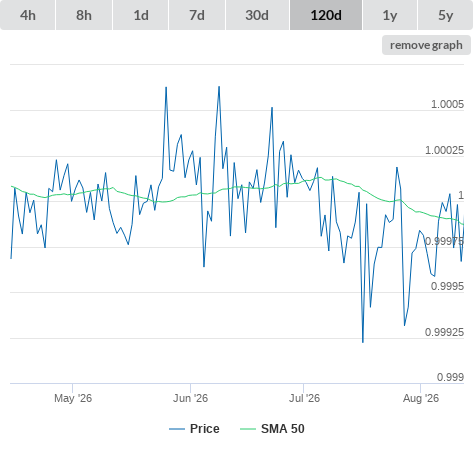Click the 0.99925 y-axis label

[444, 332]
